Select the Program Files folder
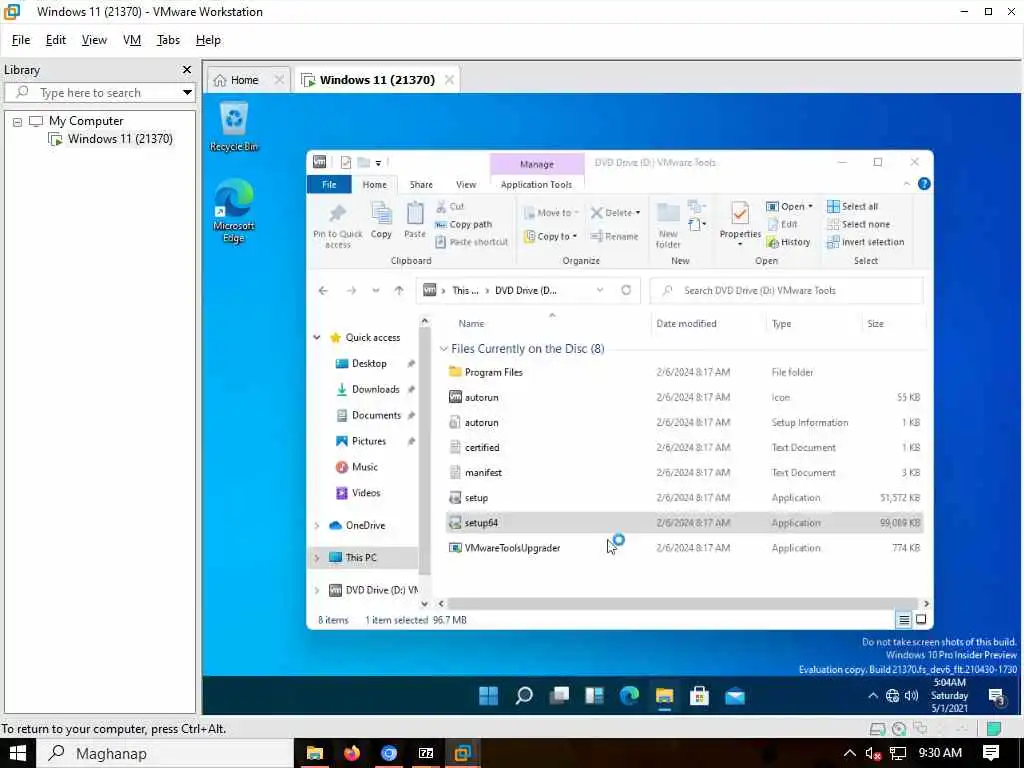 tap(493, 372)
